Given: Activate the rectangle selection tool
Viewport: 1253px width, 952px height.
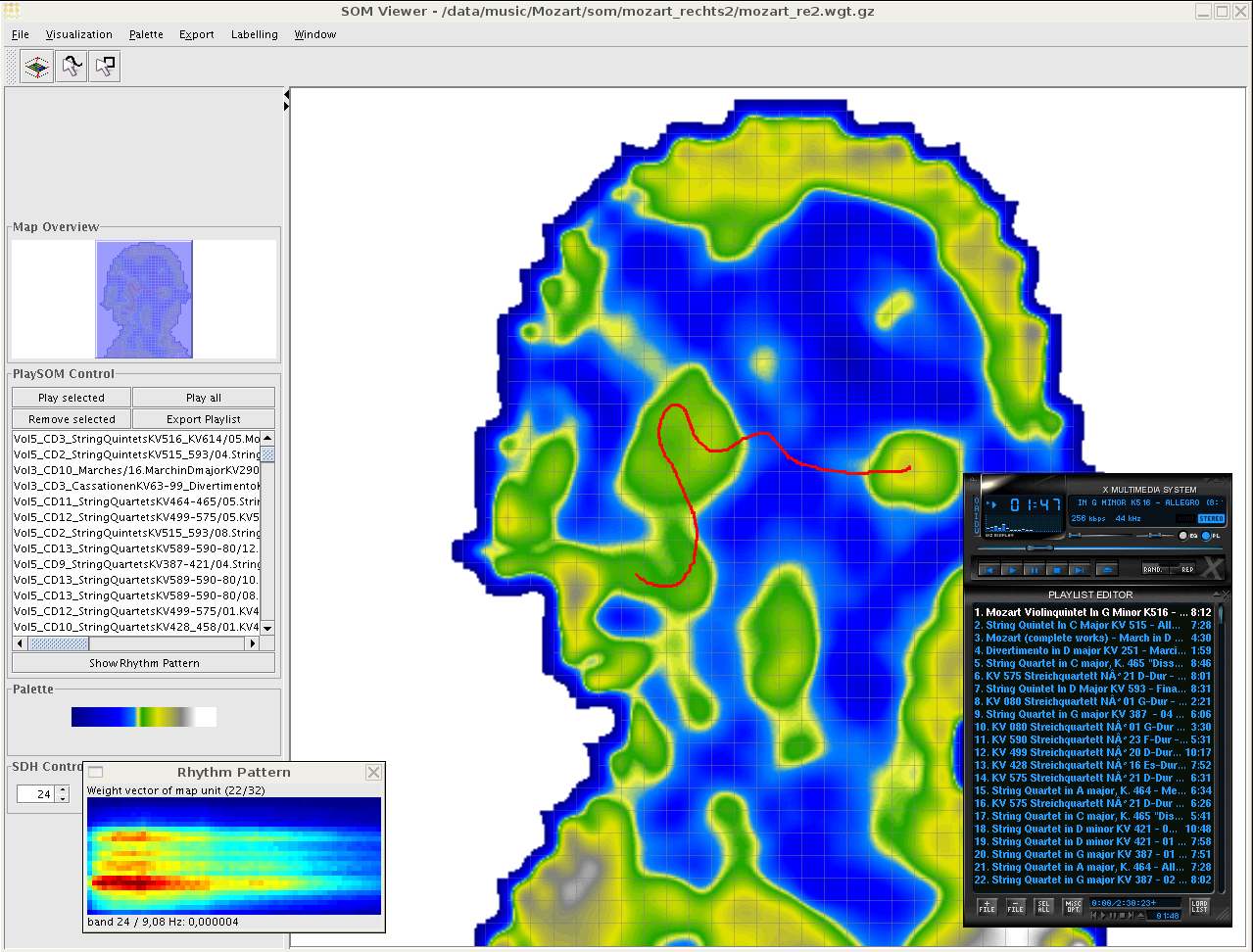Looking at the screenshot, I should click(104, 67).
